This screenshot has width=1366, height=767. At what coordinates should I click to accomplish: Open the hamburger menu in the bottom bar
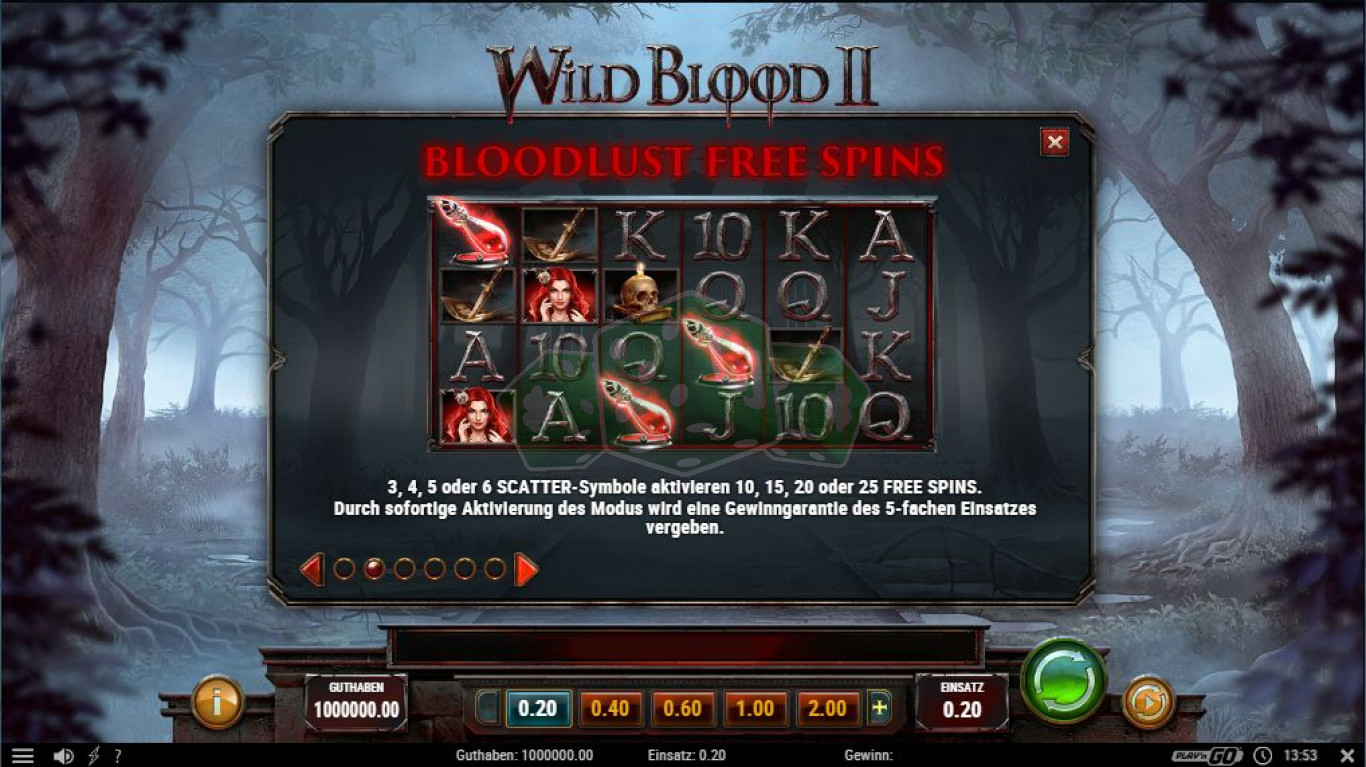click(x=22, y=756)
